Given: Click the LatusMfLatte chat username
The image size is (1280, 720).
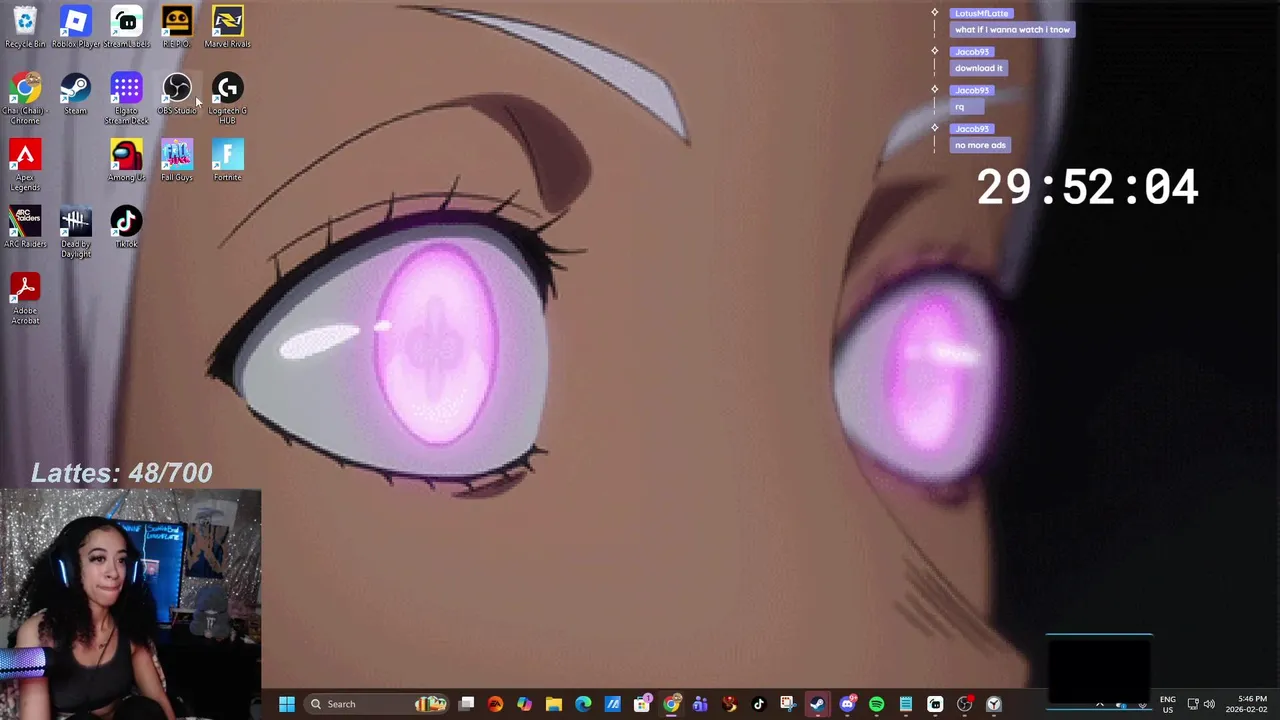Looking at the screenshot, I should tap(981, 13).
